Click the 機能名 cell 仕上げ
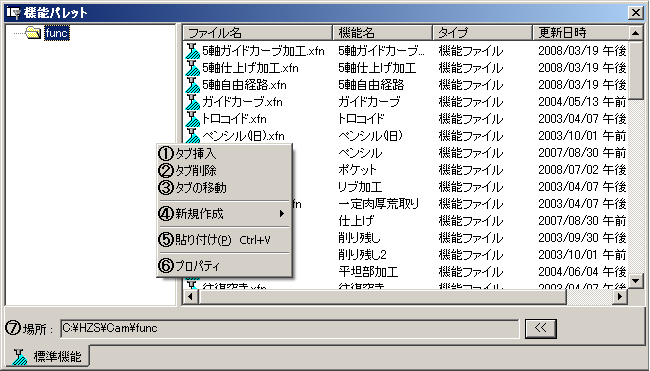Viewport: 650px width, 371px height. click(356, 221)
